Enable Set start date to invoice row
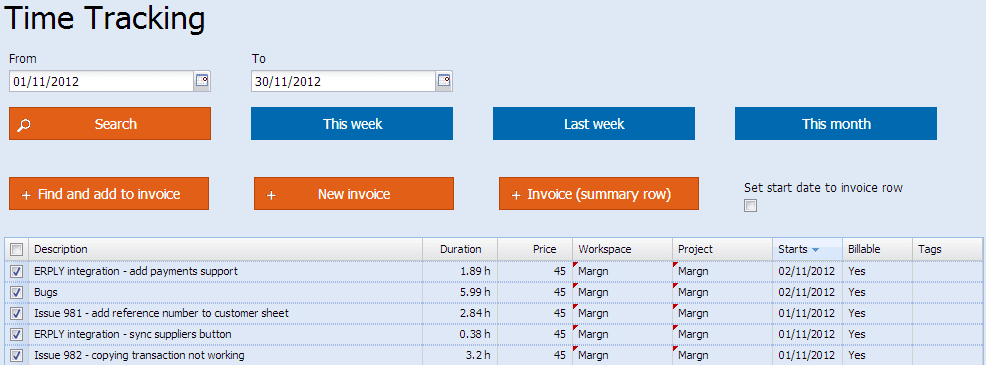 pos(750,206)
